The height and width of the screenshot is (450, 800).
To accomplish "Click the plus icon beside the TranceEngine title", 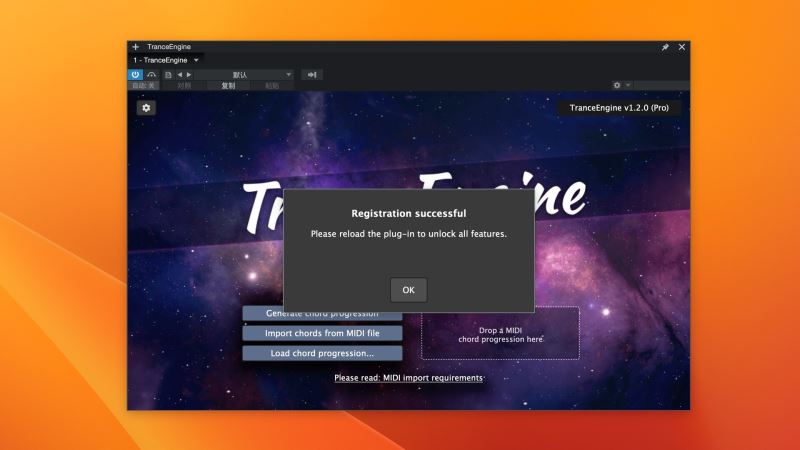I will tap(136, 47).
